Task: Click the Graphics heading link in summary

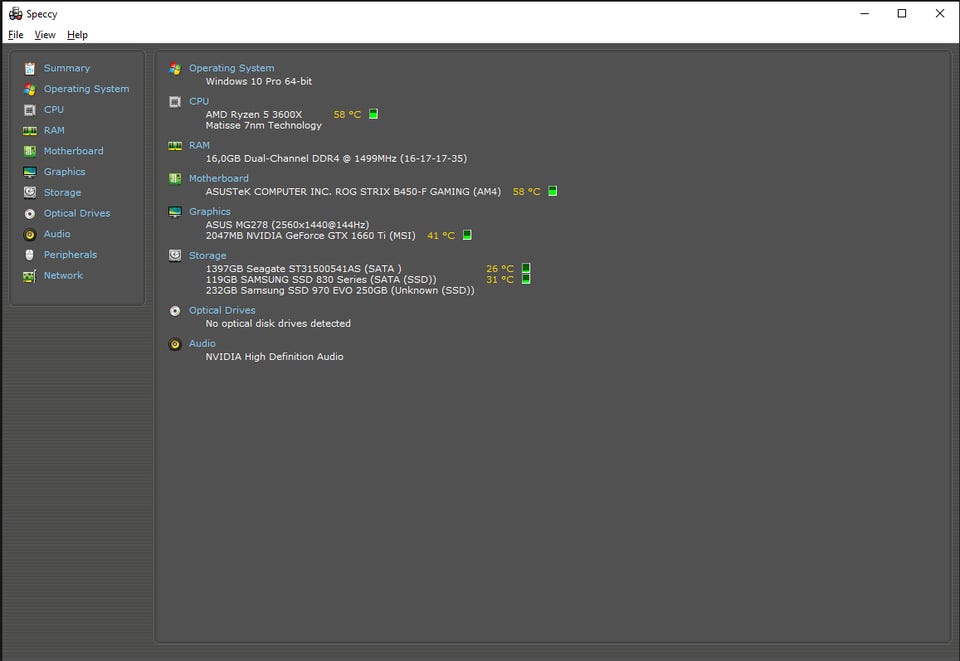Action: (x=209, y=211)
